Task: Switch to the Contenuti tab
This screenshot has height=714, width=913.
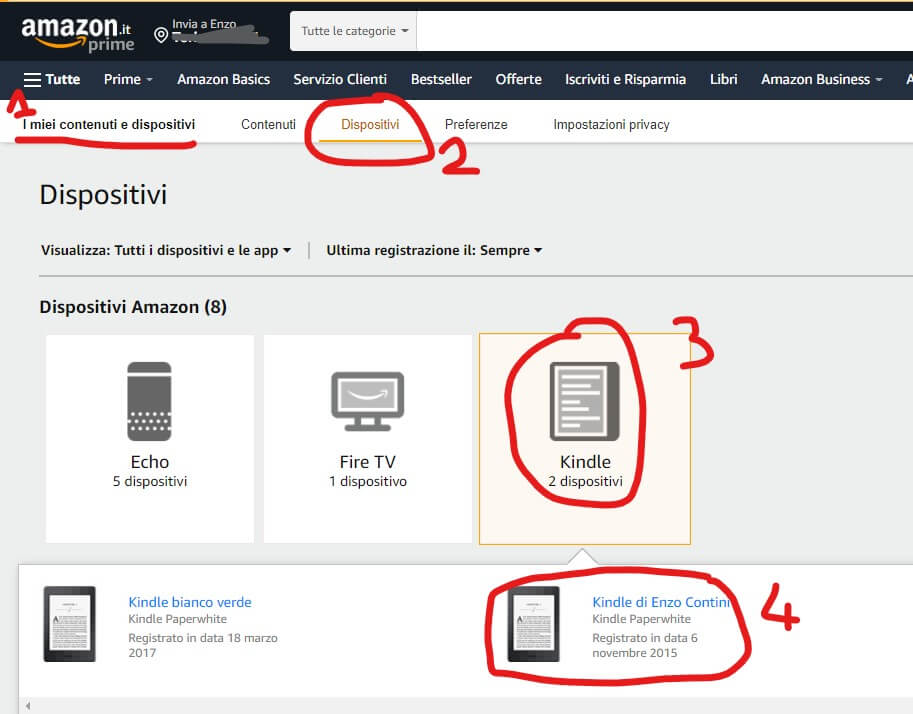Action: click(x=268, y=124)
